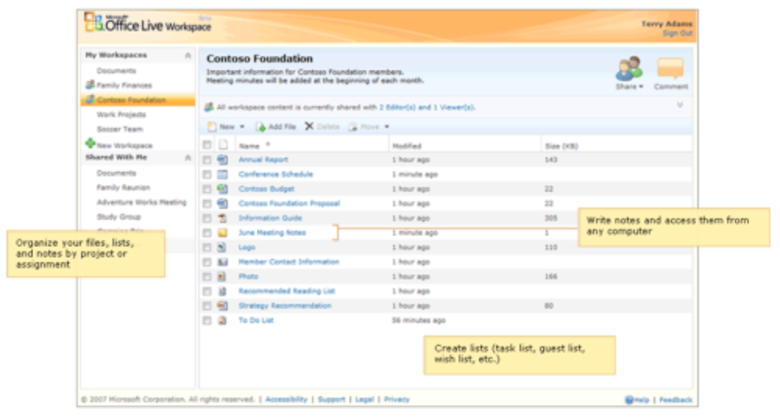Check the Information Guide row checkbox
Image resolution: width=780 pixels, height=418 pixels.
207,218
